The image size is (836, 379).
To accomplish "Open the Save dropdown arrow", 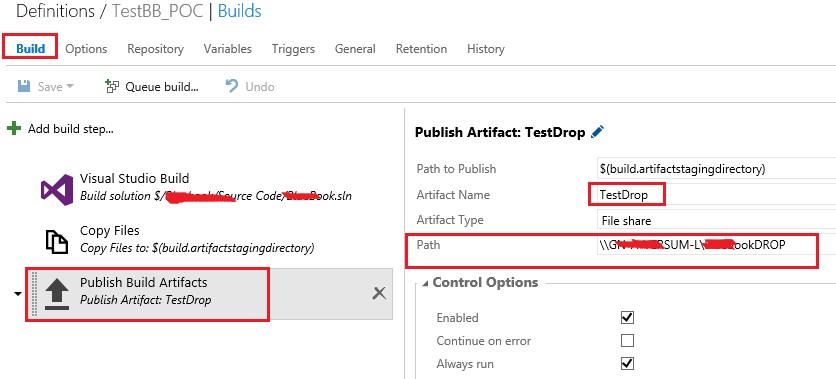I will coord(69,86).
